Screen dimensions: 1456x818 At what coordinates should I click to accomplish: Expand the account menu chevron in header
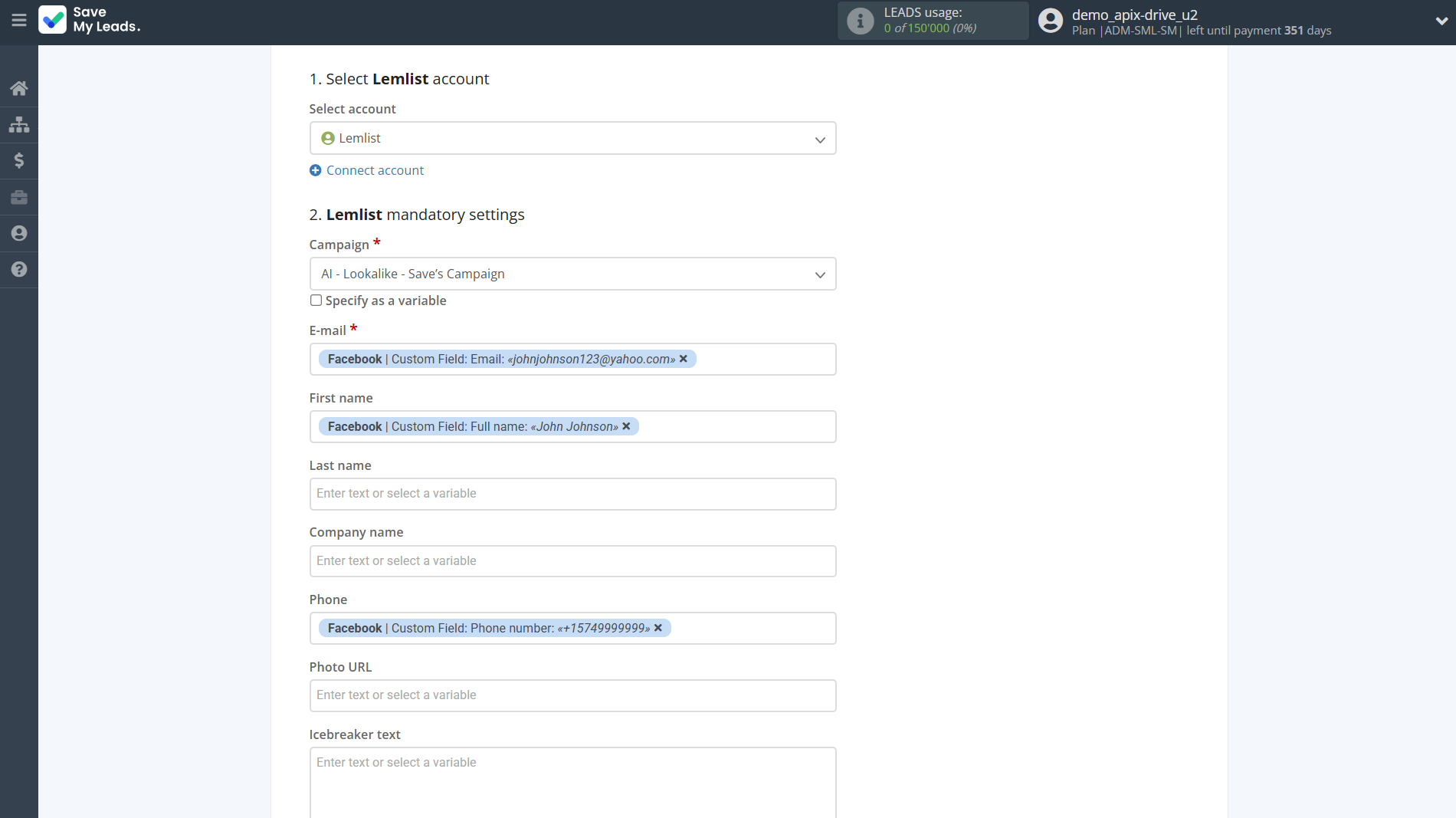click(x=1441, y=21)
